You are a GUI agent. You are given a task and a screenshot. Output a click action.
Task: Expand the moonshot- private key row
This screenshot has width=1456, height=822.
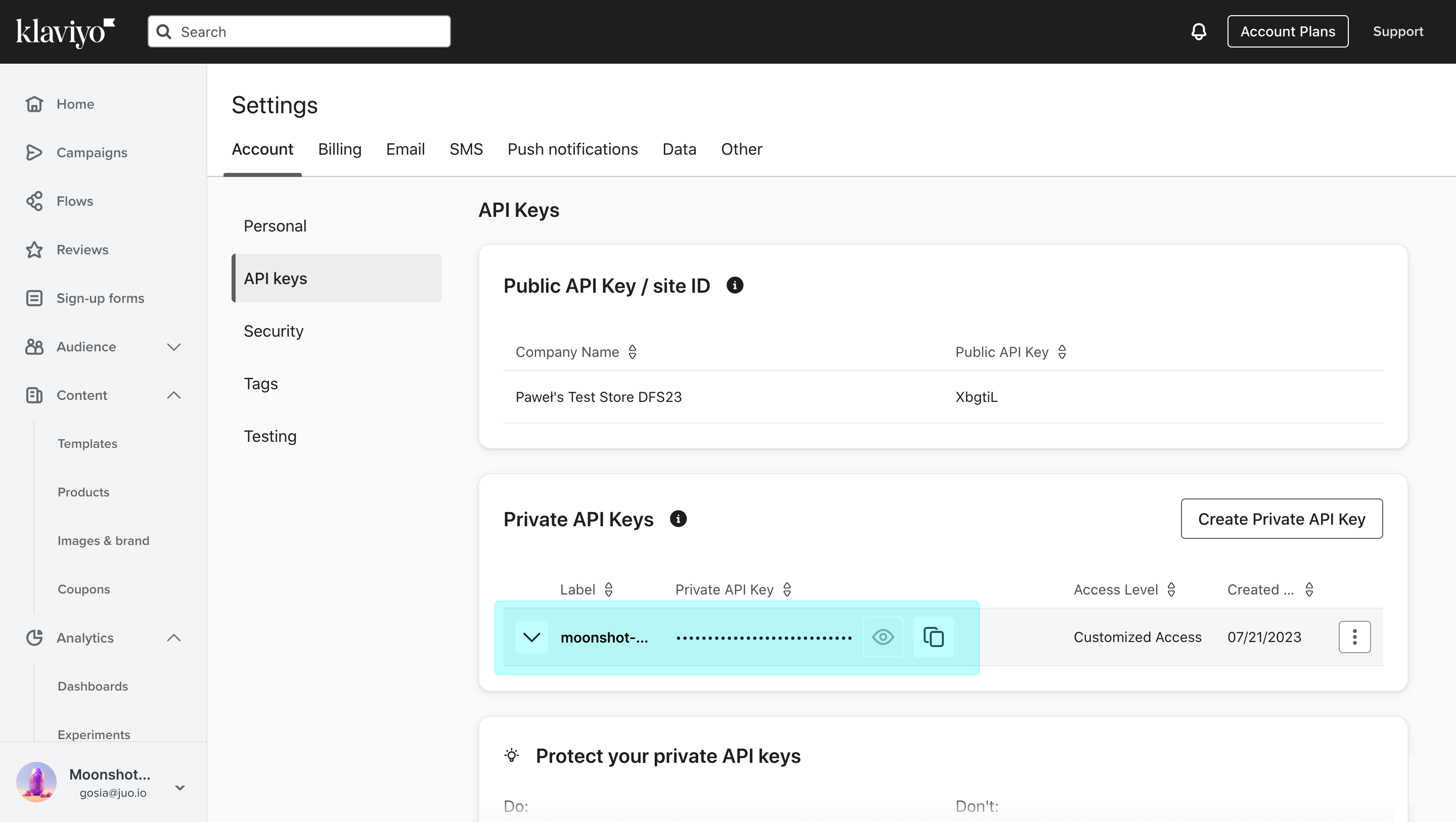point(531,637)
